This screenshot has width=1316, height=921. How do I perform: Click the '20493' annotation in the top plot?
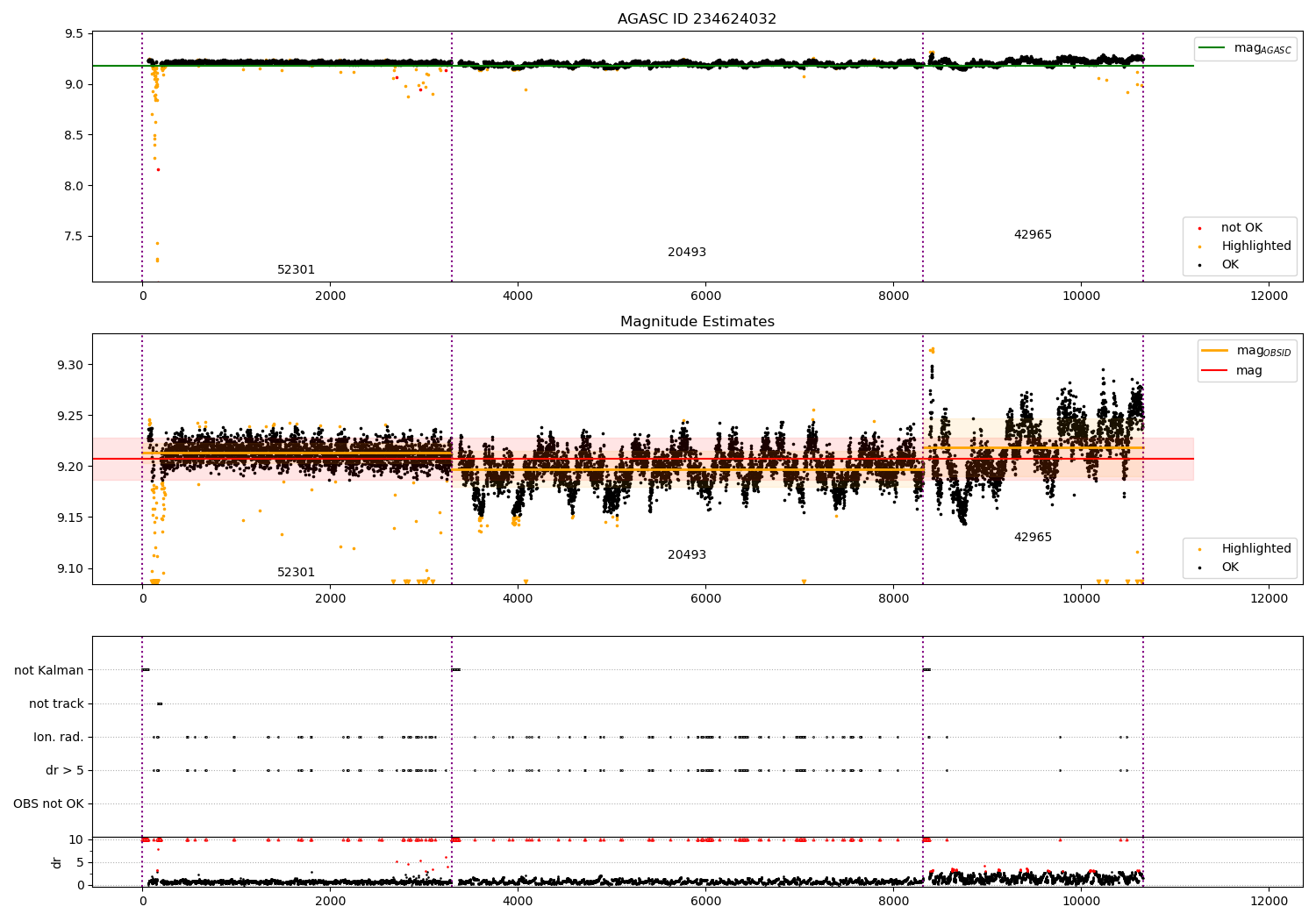click(687, 253)
